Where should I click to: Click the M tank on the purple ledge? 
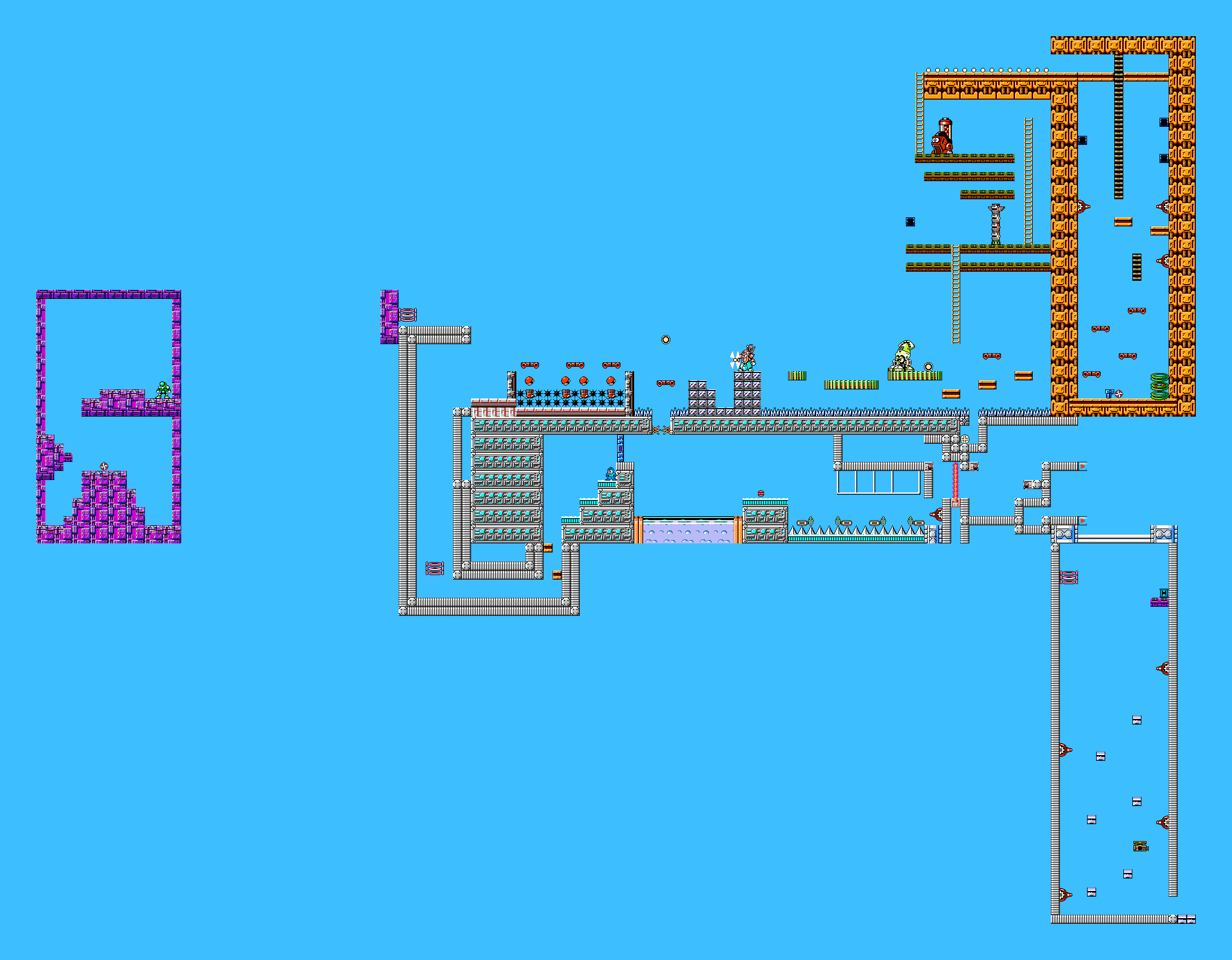point(1163,593)
